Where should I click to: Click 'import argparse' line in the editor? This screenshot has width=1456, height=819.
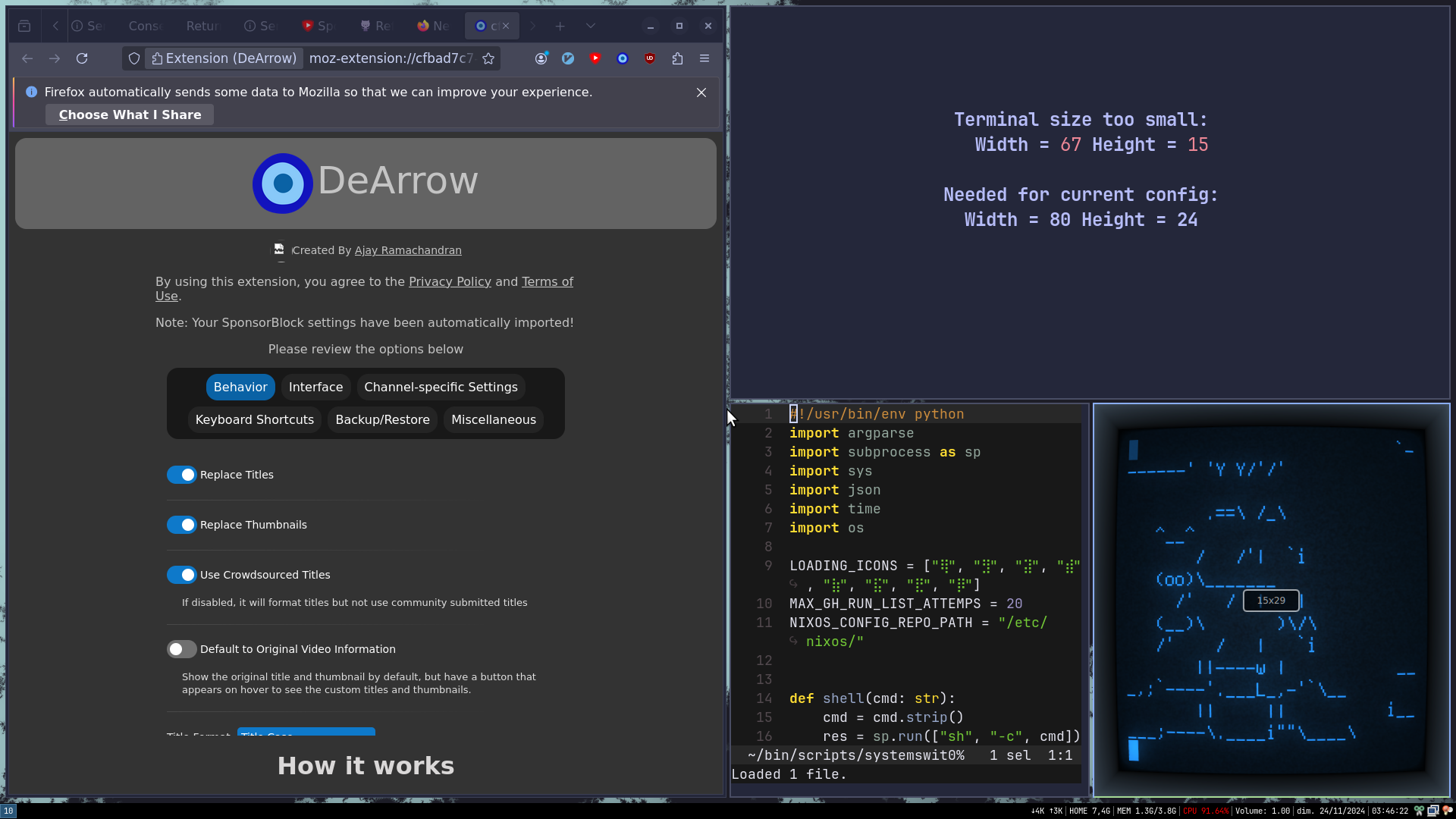(x=852, y=433)
